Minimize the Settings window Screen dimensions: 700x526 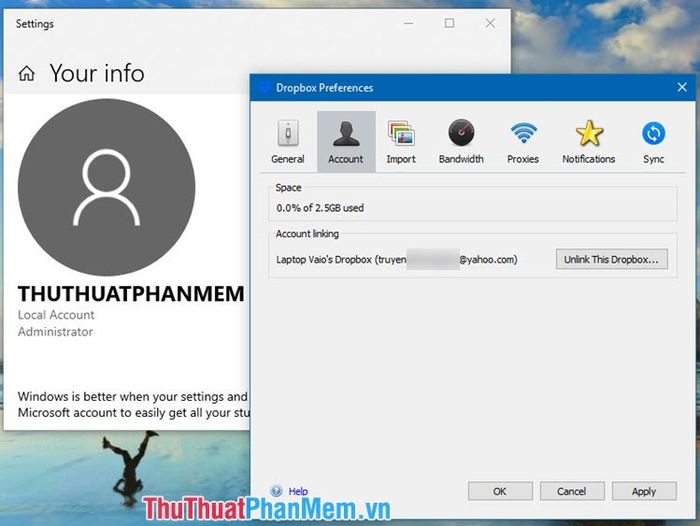tap(408, 23)
